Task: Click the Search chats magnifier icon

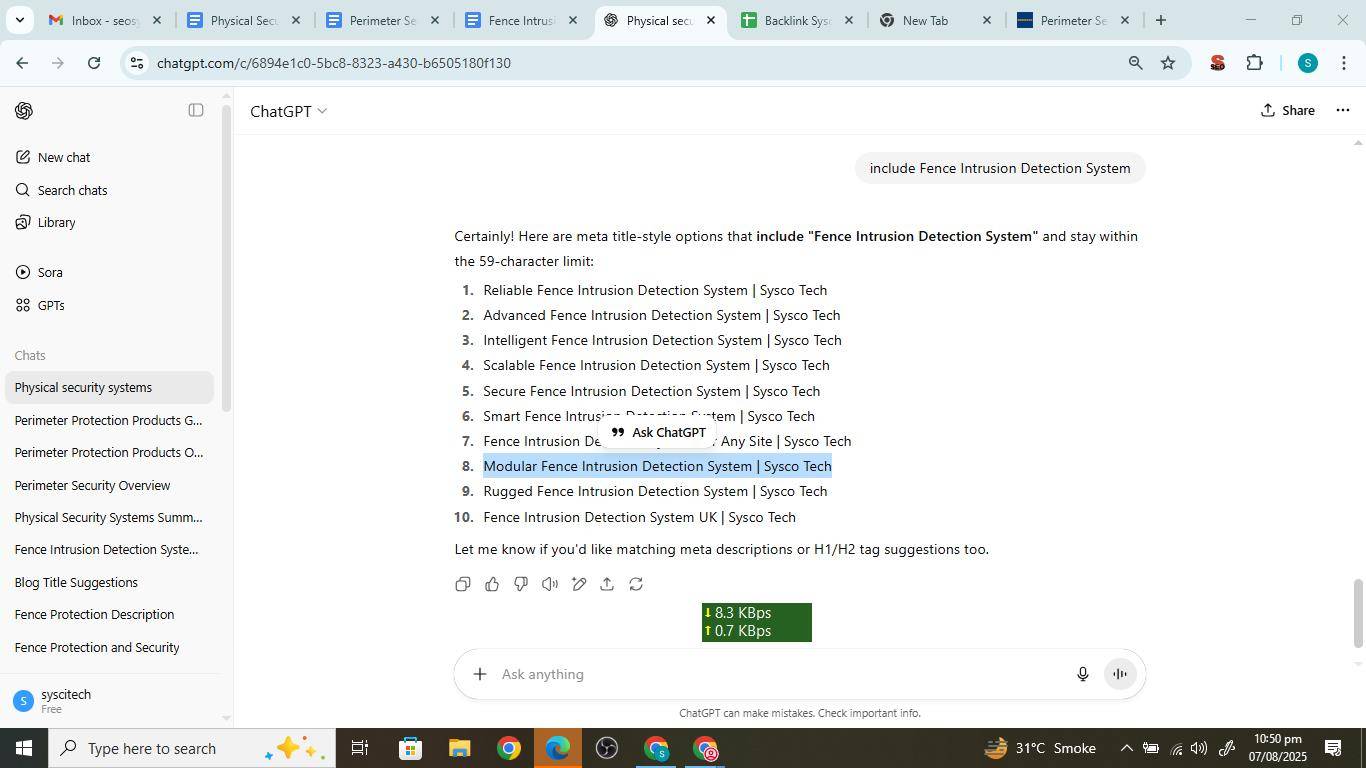Action: (22, 190)
